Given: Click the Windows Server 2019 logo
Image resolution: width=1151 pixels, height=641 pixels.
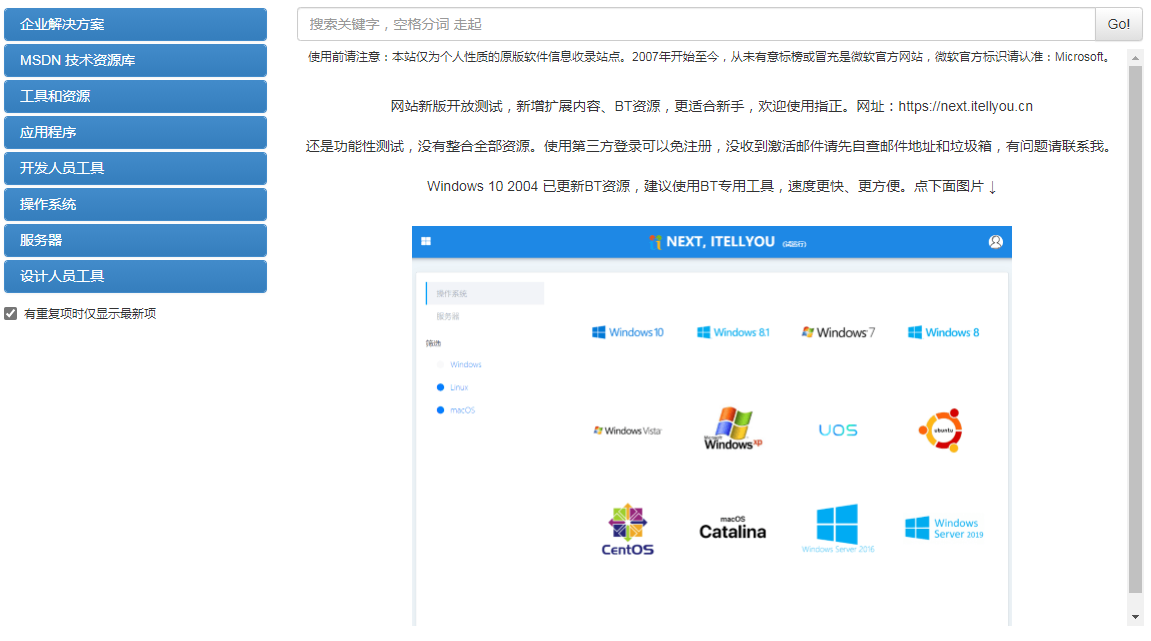Looking at the screenshot, I should (944, 528).
